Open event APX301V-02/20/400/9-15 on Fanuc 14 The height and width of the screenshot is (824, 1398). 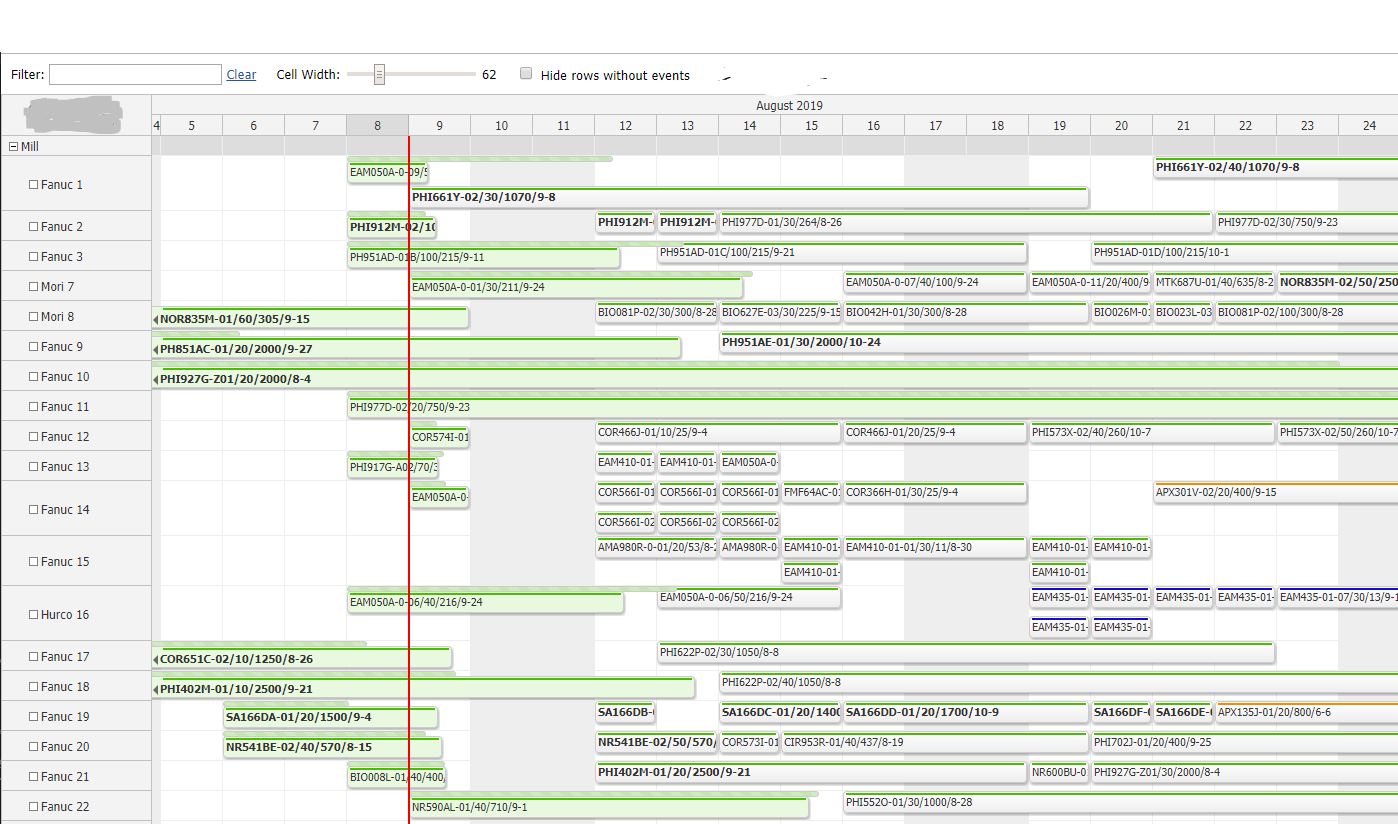click(1276, 493)
